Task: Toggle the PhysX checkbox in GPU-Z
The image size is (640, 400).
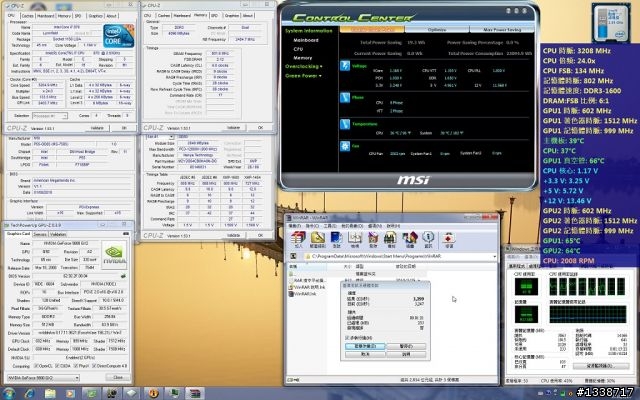Action: click(x=75, y=366)
